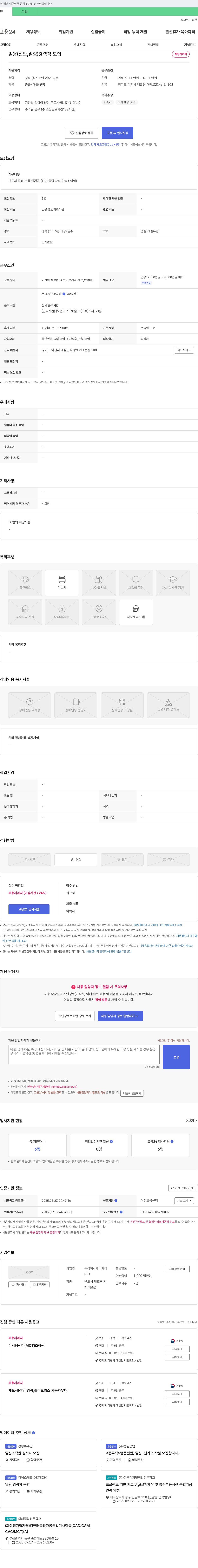Click the 고용24 logo
The width and height of the screenshot is (198, 1568).
[7, 32]
